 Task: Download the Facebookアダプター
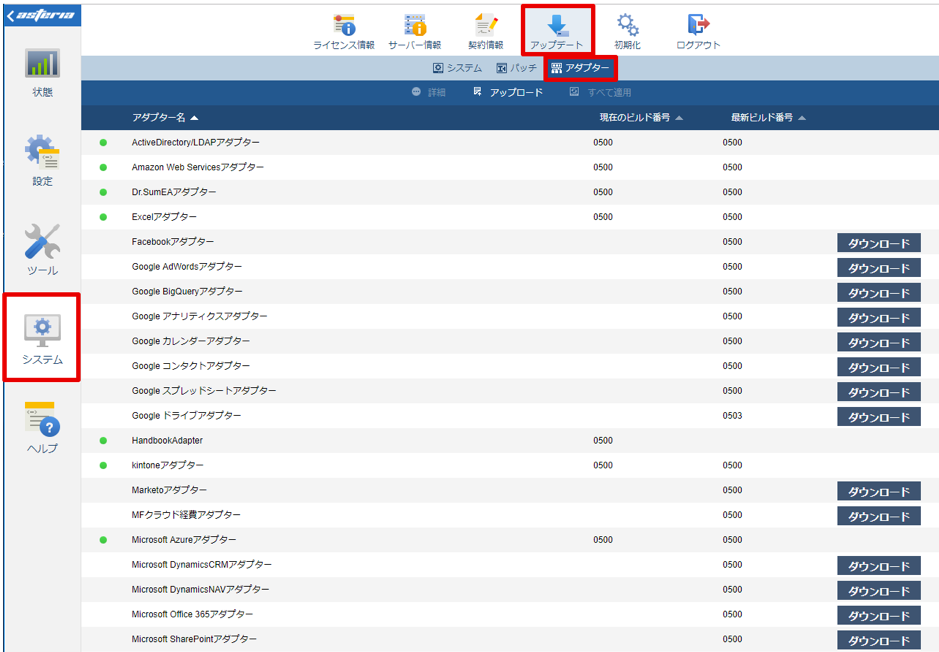(879, 243)
